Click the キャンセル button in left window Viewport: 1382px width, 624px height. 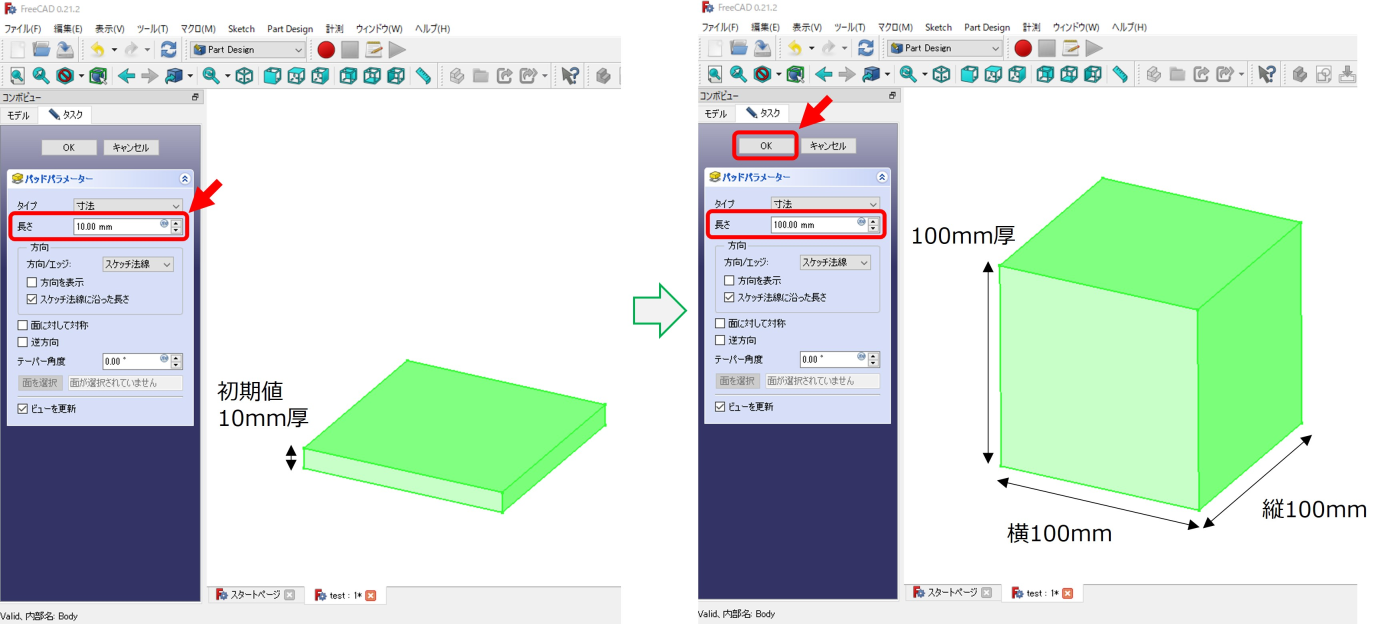click(x=130, y=148)
